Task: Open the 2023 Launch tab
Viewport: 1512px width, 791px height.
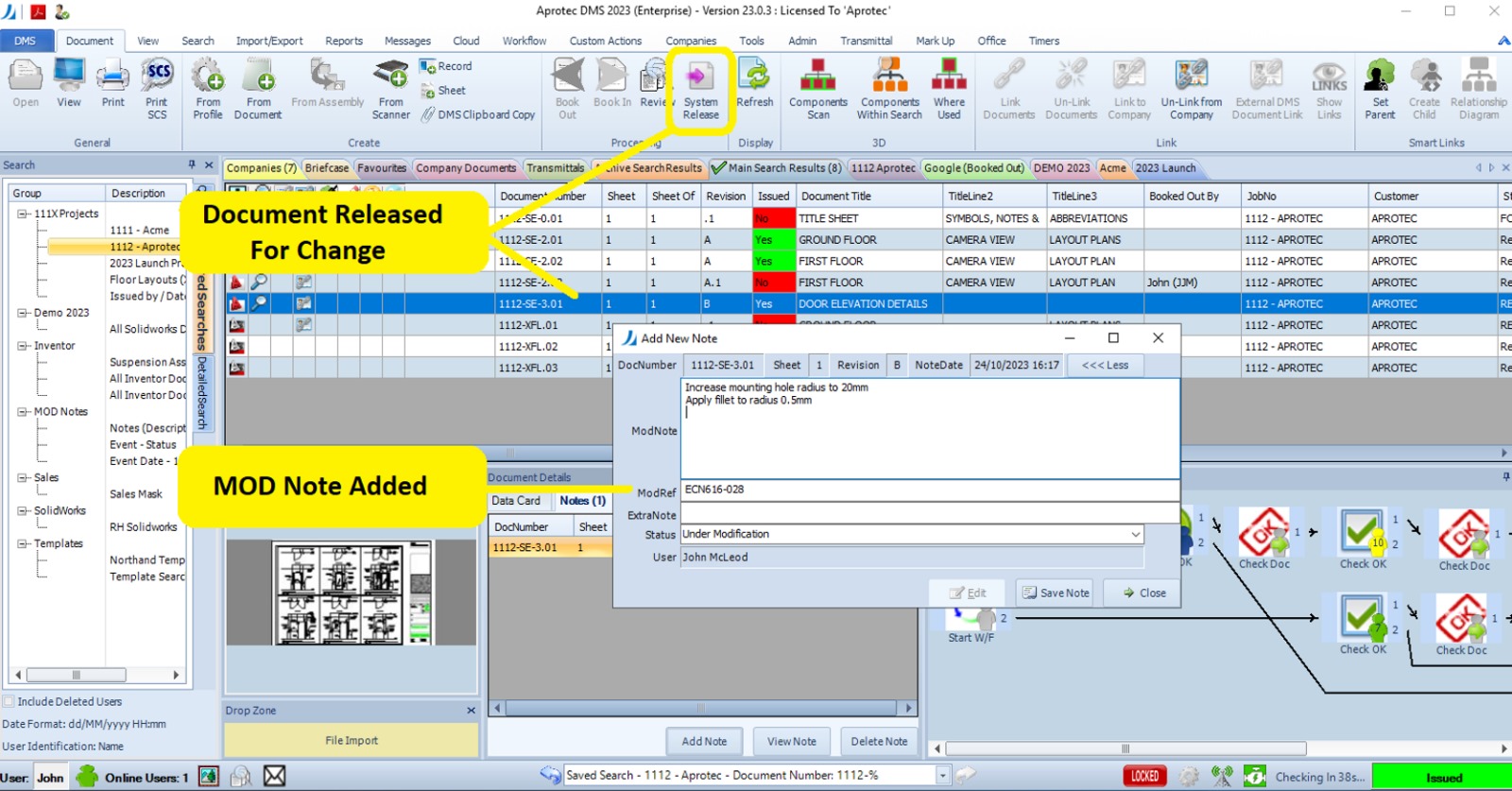Action: (x=1165, y=168)
